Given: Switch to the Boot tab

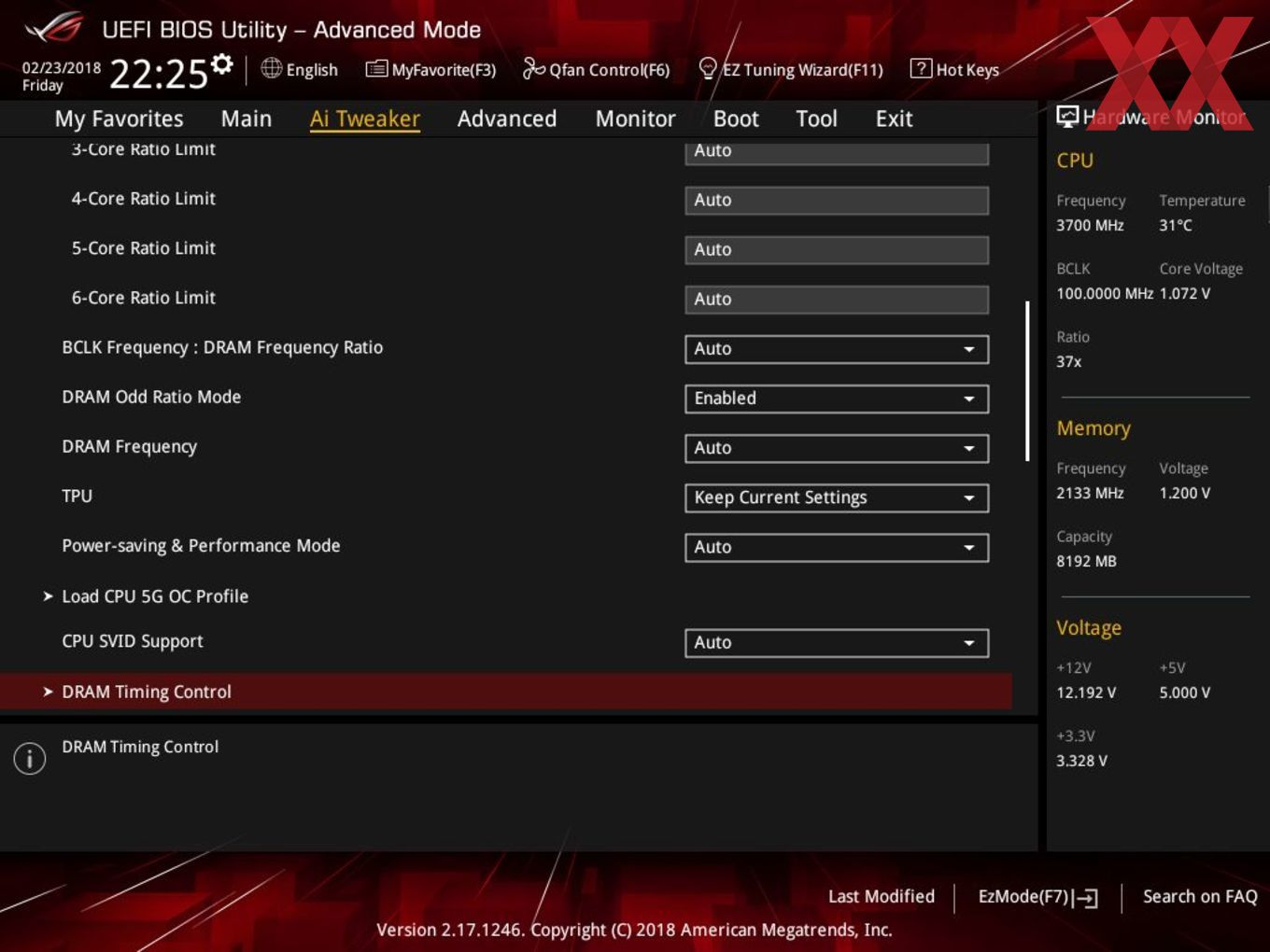Looking at the screenshot, I should click(x=736, y=119).
